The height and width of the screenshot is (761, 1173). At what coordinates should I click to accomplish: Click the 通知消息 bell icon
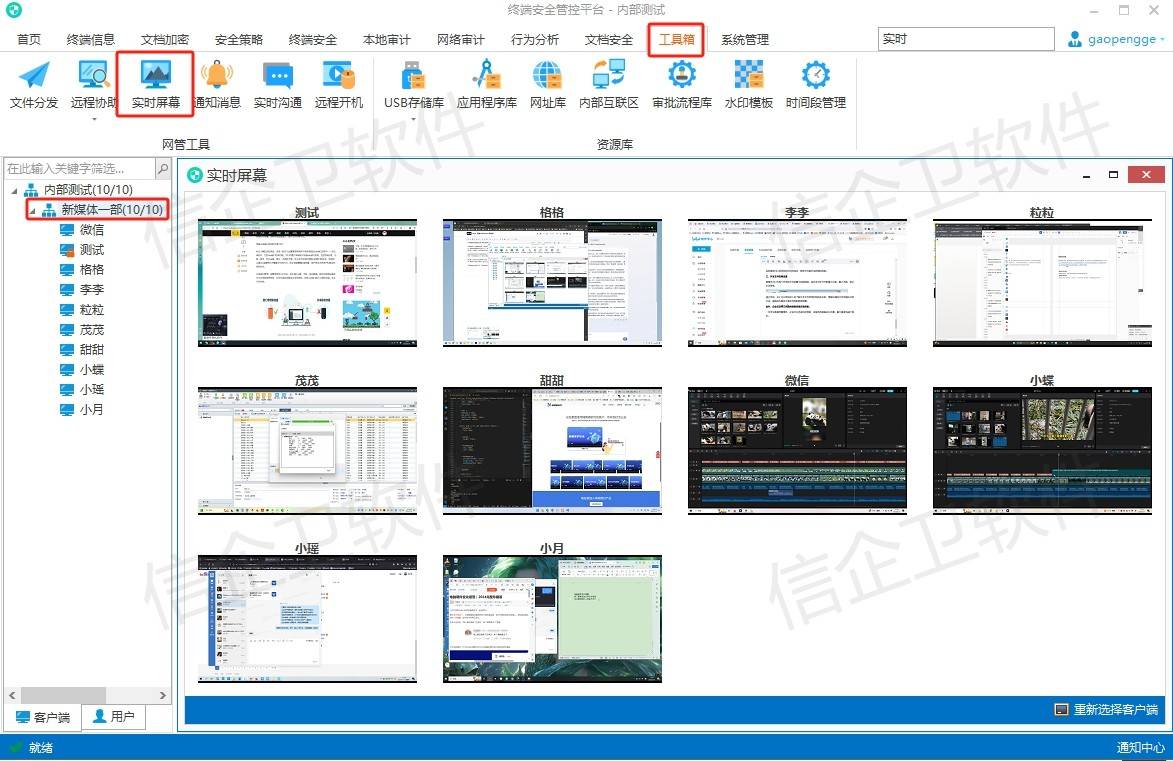[216, 84]
